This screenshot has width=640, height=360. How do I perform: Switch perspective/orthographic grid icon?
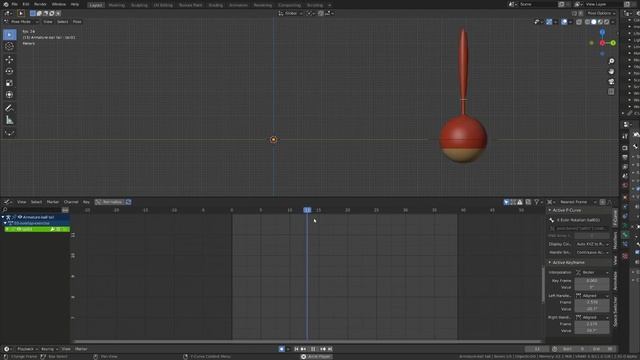click(611, 92)
